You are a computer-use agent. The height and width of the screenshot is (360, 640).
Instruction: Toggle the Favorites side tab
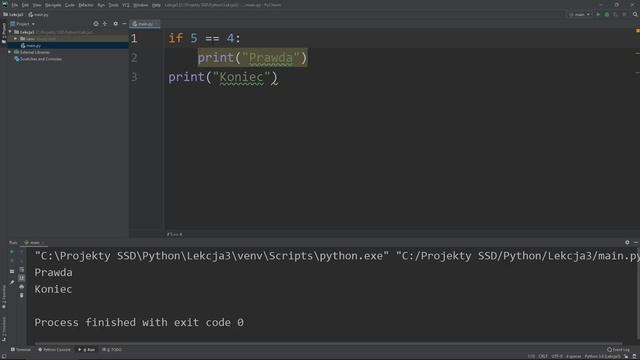pos(4,297)
